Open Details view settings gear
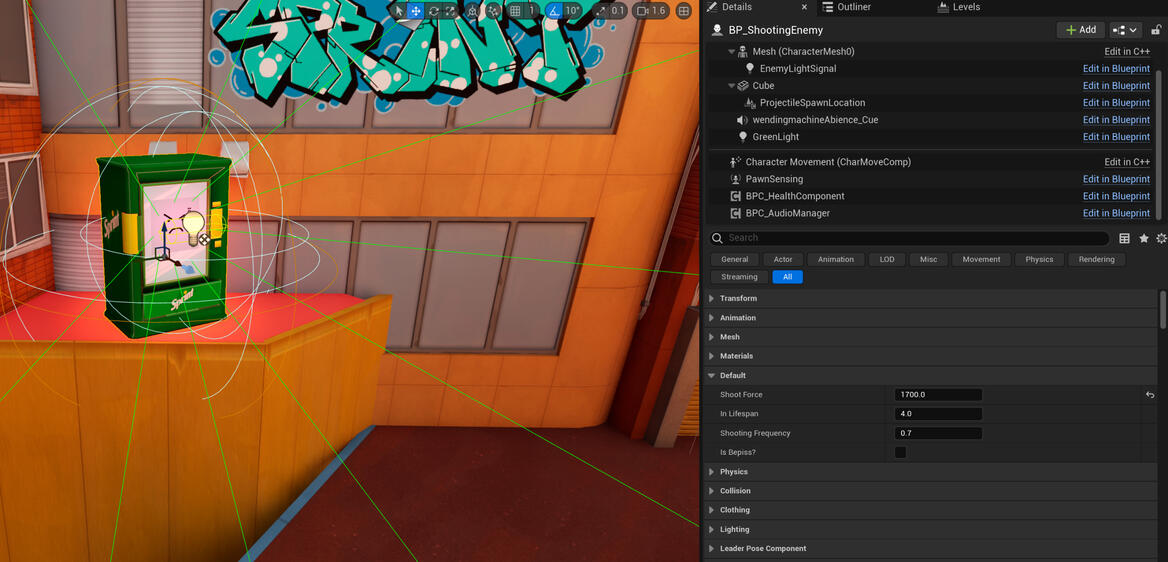The height and width of the screenshot is (562, 1168). pyautogui.click(x=1161, y=239)
